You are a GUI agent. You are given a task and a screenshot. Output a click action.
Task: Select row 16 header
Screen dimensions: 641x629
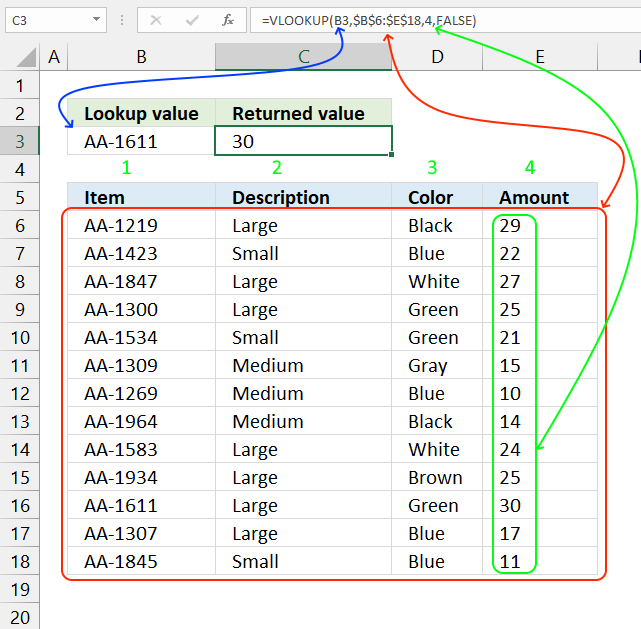pos(20,506)
